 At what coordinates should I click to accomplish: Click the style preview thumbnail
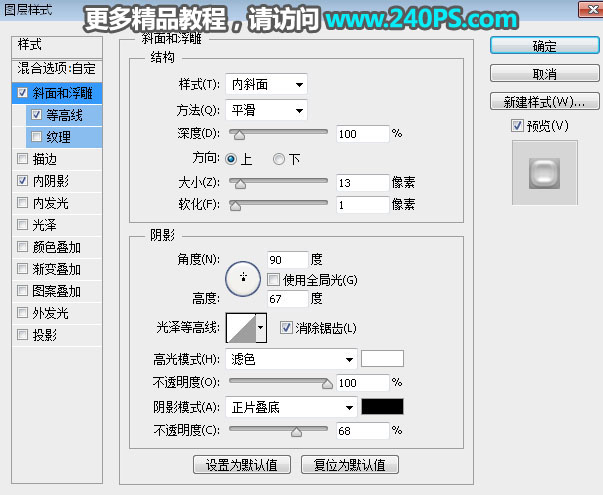pyautogui.click(x=545, y=173)
